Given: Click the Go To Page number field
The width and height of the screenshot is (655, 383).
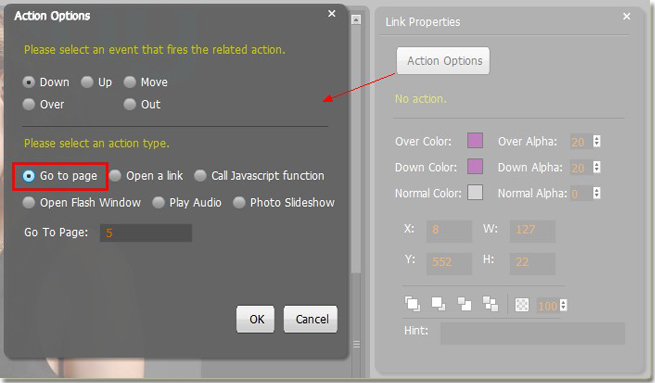Looking at the screenshot, I should point(146,233).
